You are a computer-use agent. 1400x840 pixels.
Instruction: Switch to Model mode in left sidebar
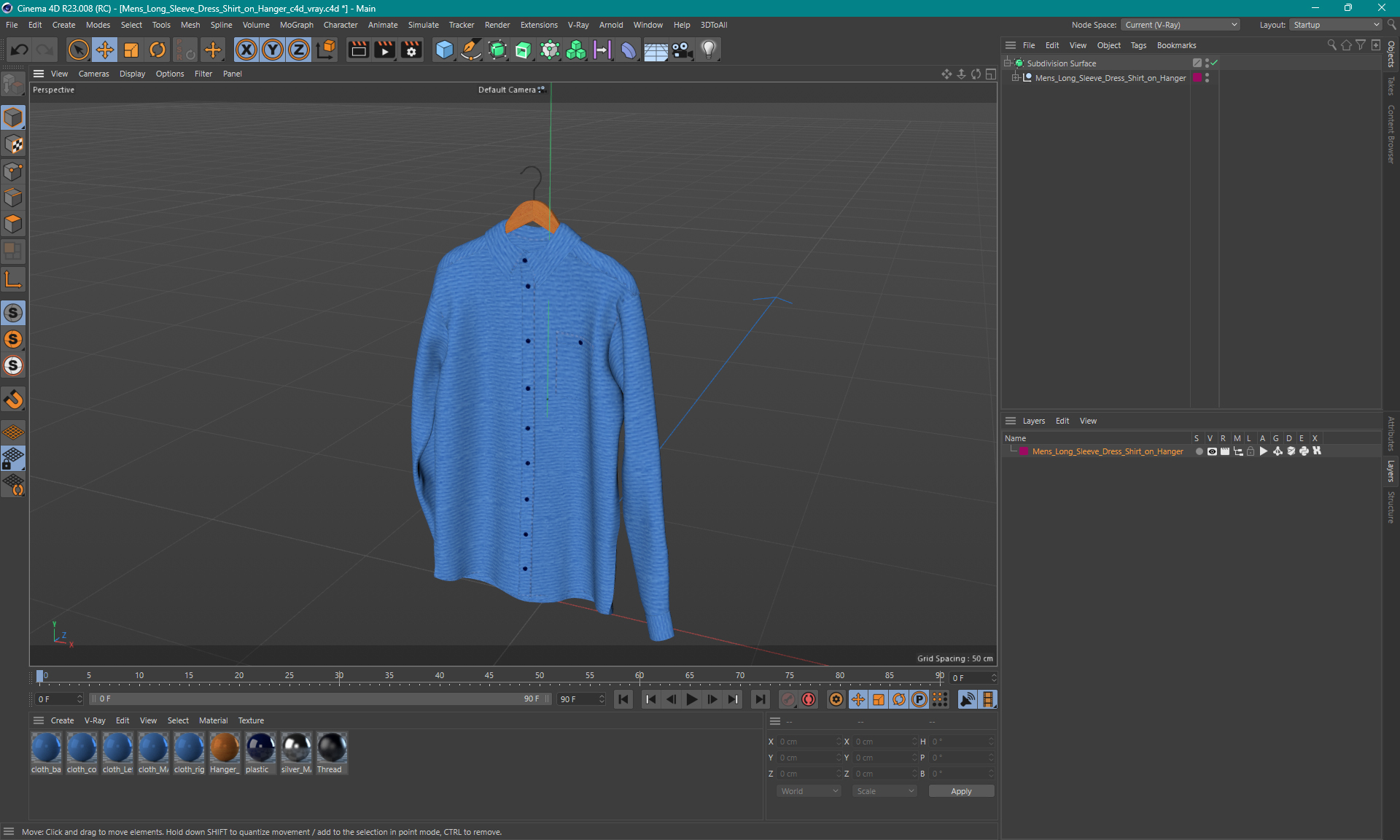pos(13,117)
